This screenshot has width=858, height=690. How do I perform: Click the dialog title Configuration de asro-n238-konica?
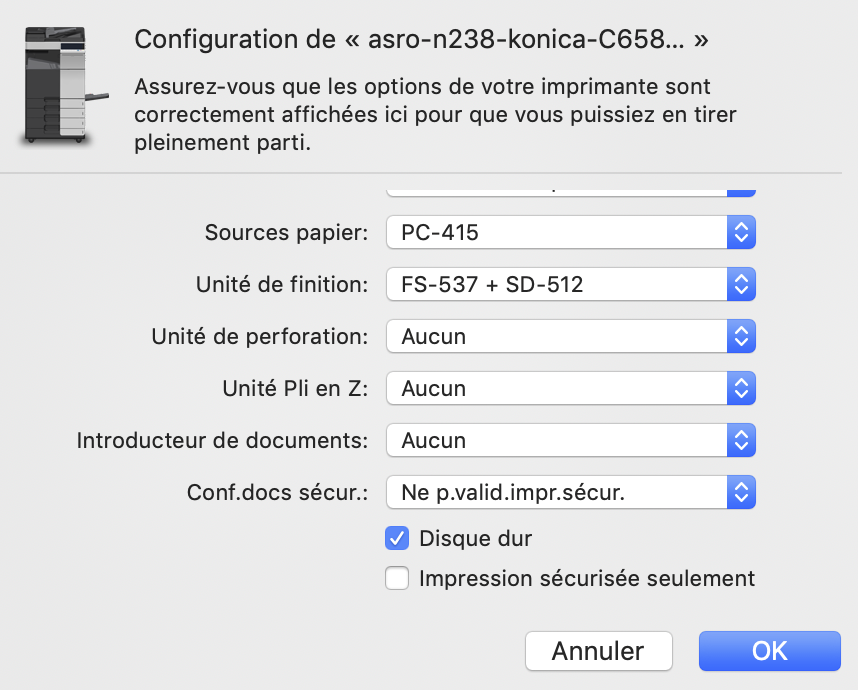click(x=421, y=39)
